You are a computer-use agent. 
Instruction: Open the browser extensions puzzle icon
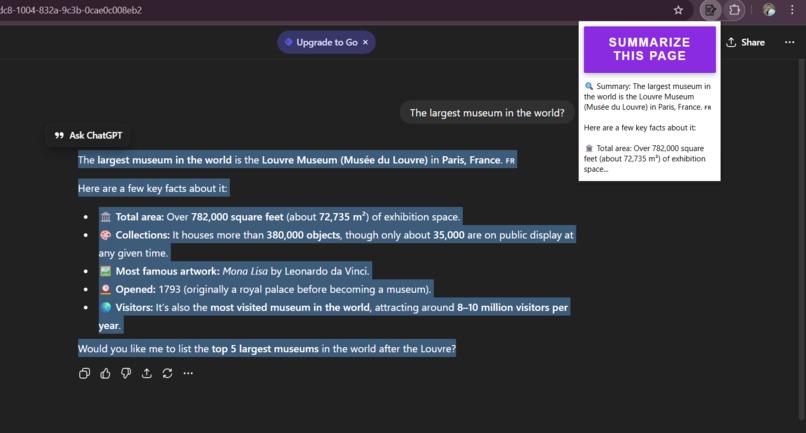735,10
